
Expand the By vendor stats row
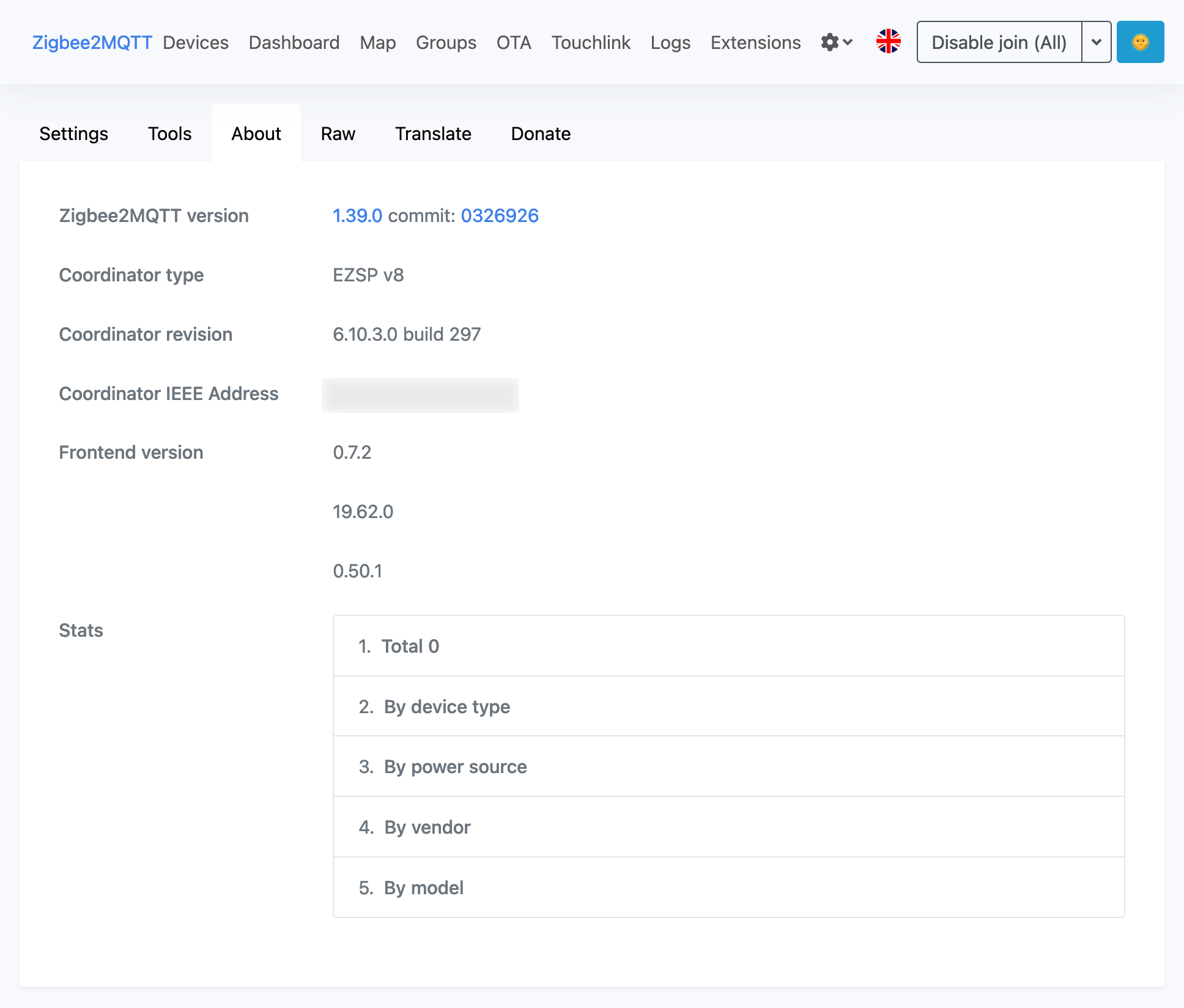(728, 827)
